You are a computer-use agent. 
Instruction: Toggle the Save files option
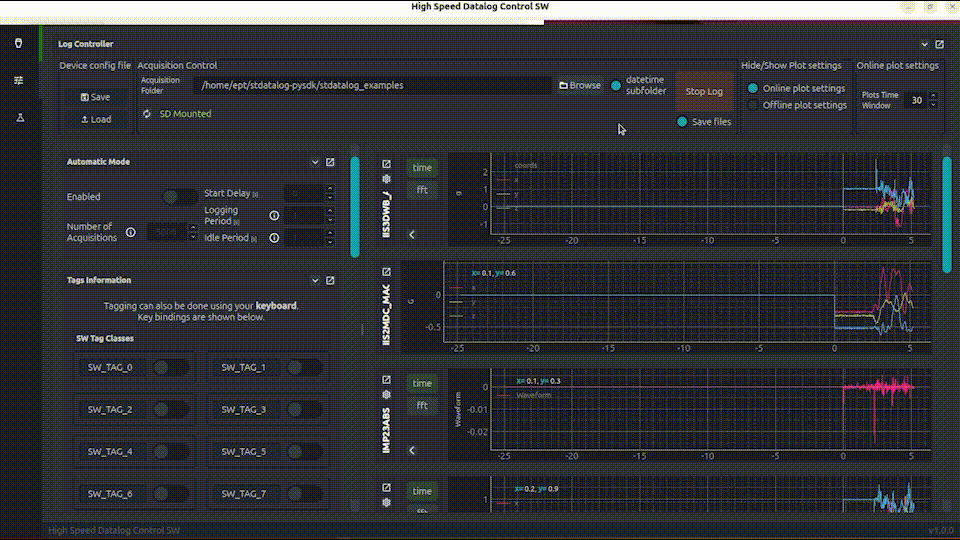(682, 122)
